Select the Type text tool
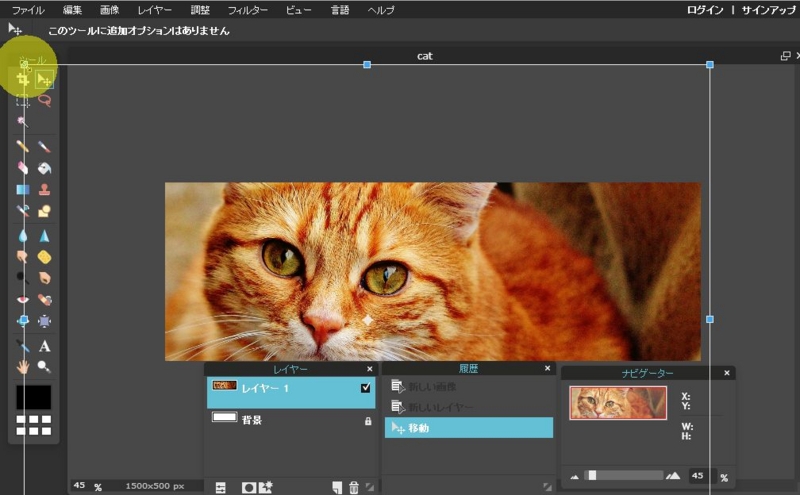 click(44, 346)
